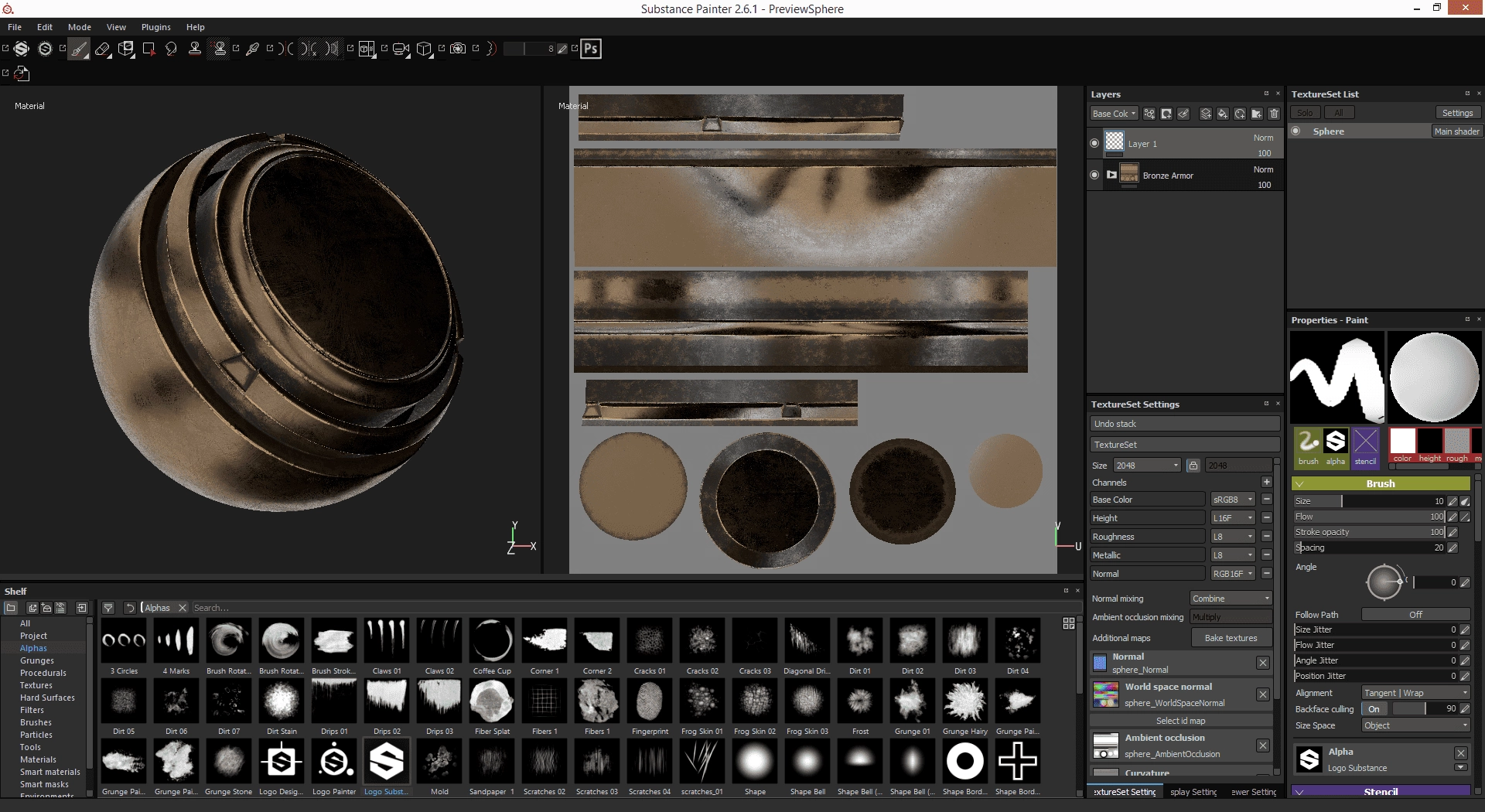This screenshot has height=812, width=1485.
Task: Export to Photoshop with Ps button
Action: (x=591, y=49)
